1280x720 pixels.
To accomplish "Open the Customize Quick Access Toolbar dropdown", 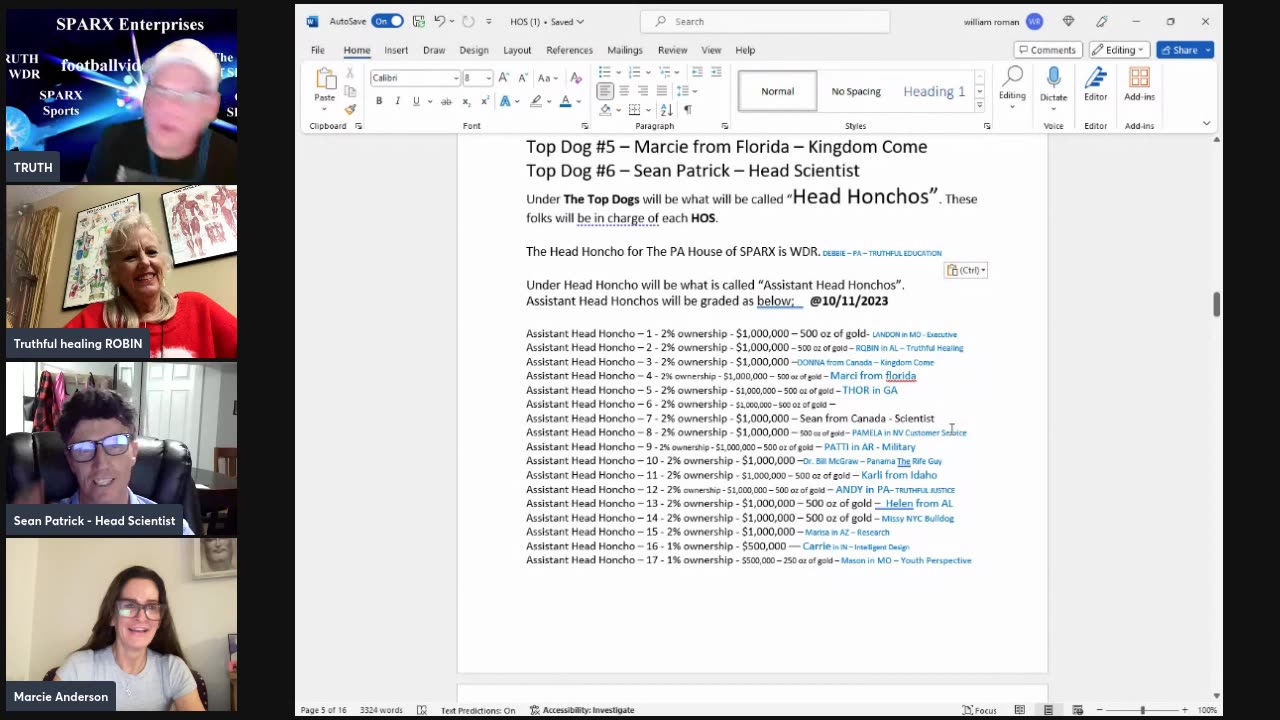I will point(489,21).
